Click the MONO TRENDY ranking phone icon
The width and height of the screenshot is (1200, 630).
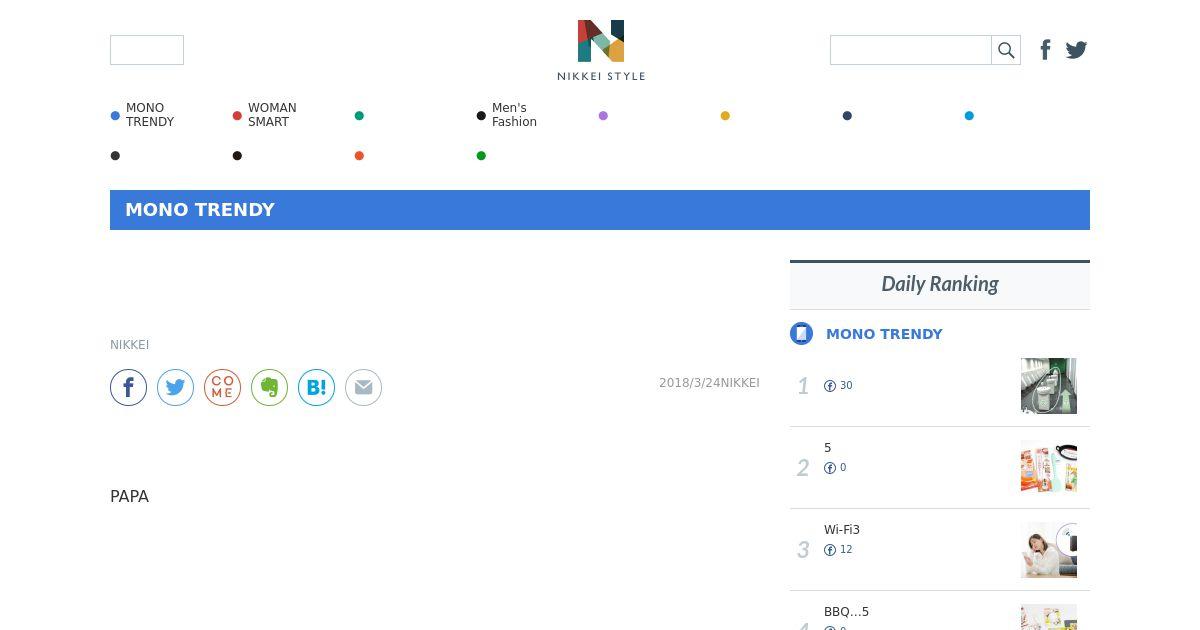click(801, 334)
